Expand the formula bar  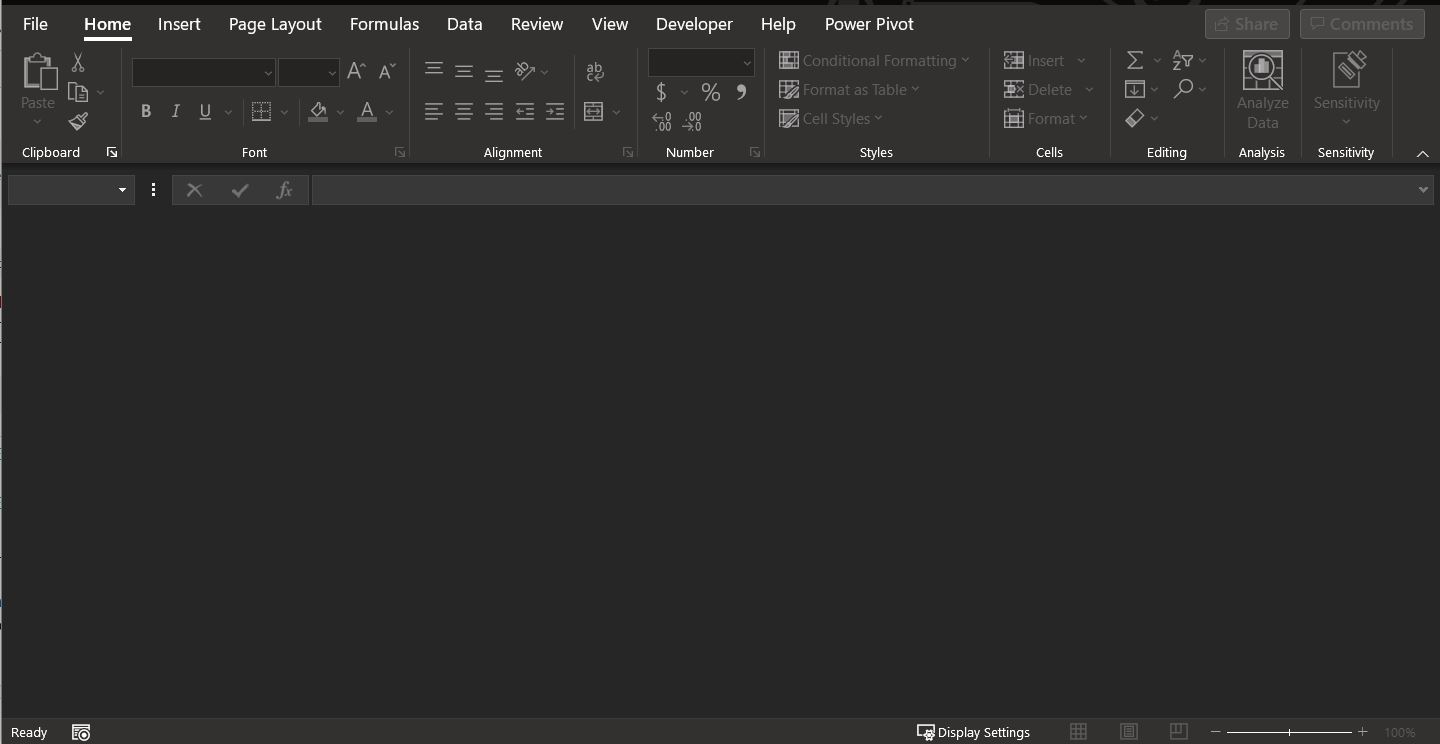click(x=1423, y=190)
